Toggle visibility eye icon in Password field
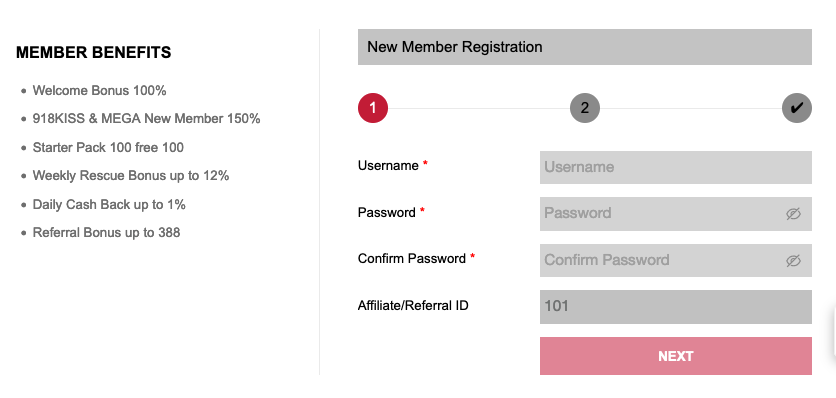Viewport: 836px width, 398px height. (x=793, y=214)
